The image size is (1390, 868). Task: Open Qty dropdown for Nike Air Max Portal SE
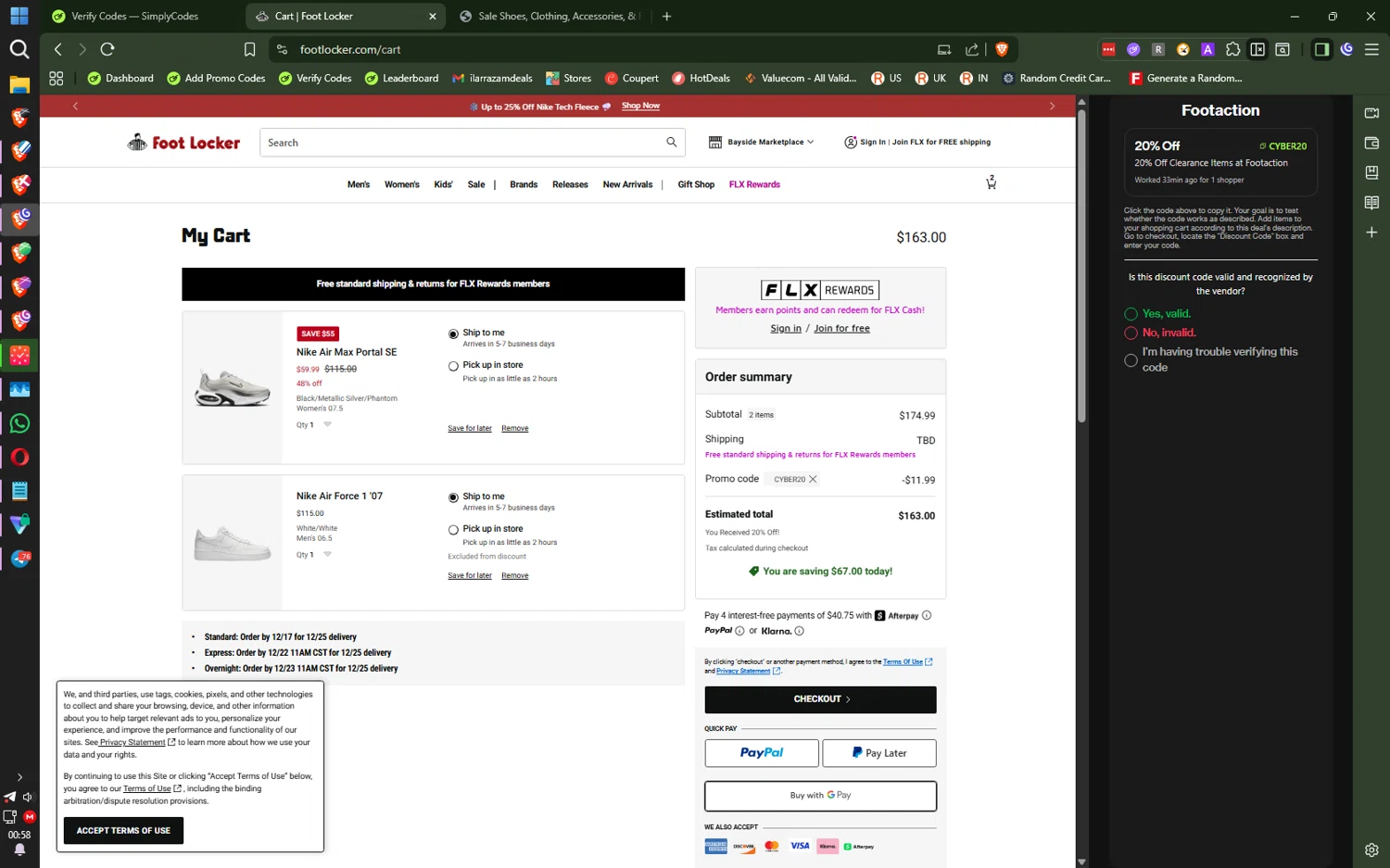(x=327, y=424)
